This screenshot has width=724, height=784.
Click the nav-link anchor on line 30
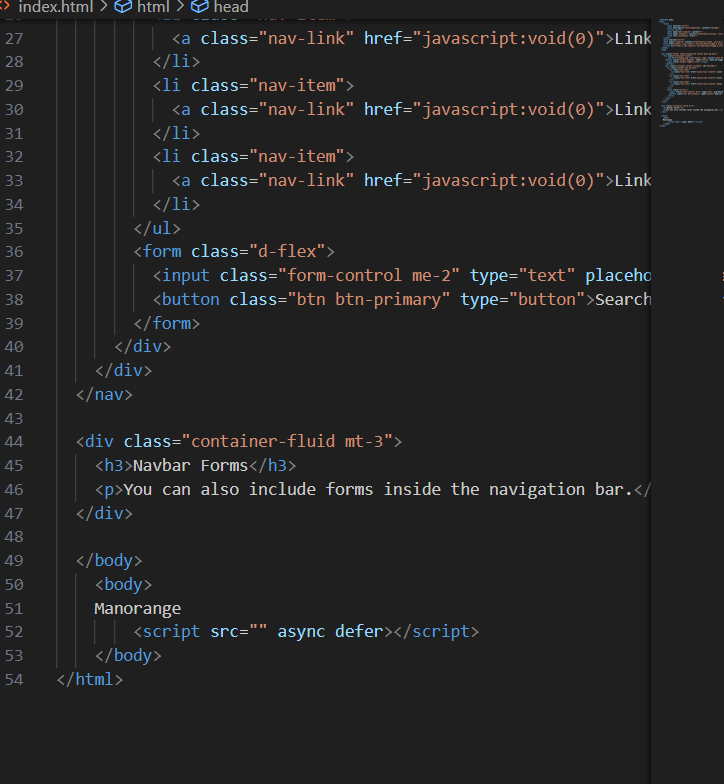tap(412, 110)
